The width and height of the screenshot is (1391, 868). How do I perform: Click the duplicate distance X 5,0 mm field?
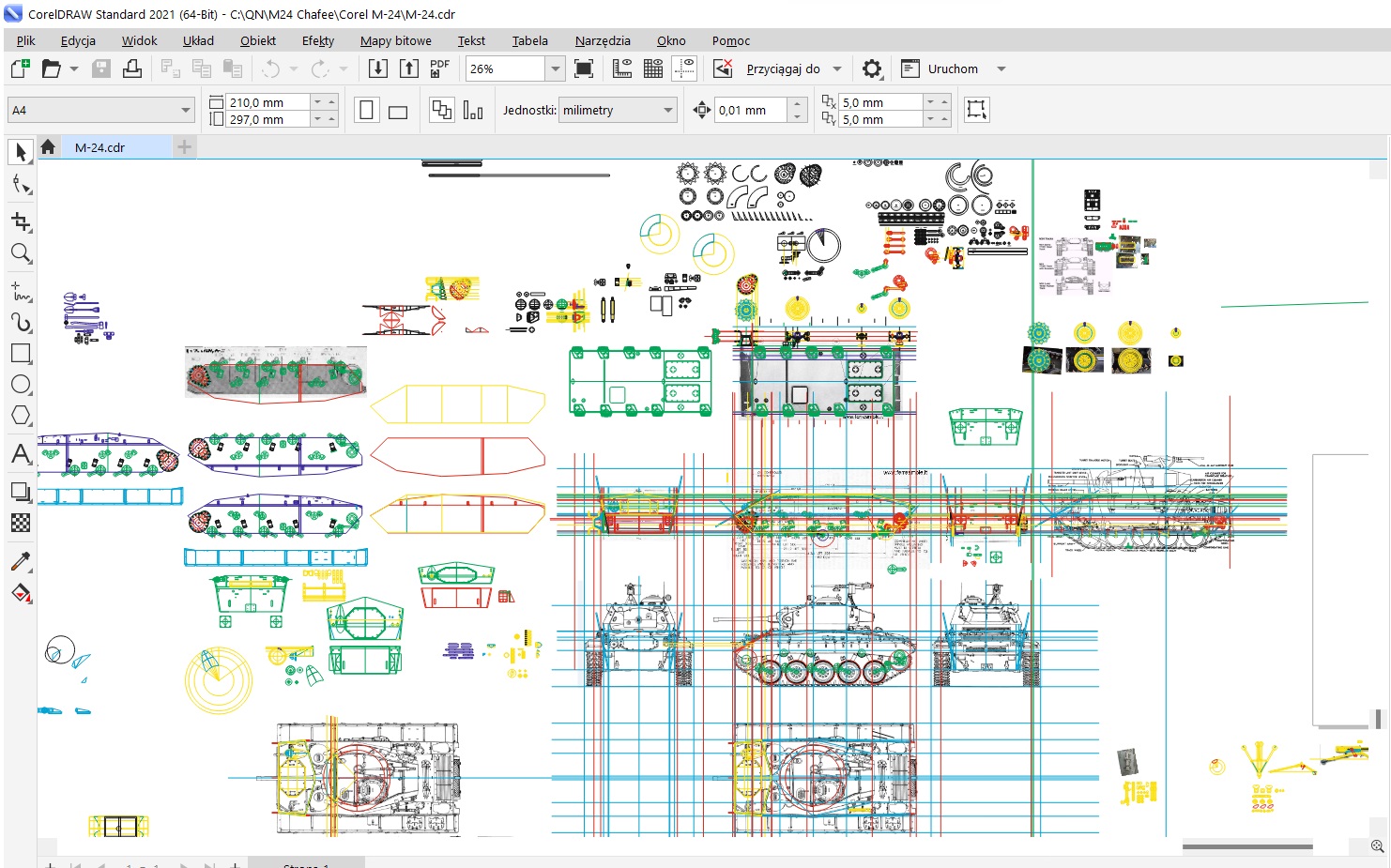click(x=881, y=102)
